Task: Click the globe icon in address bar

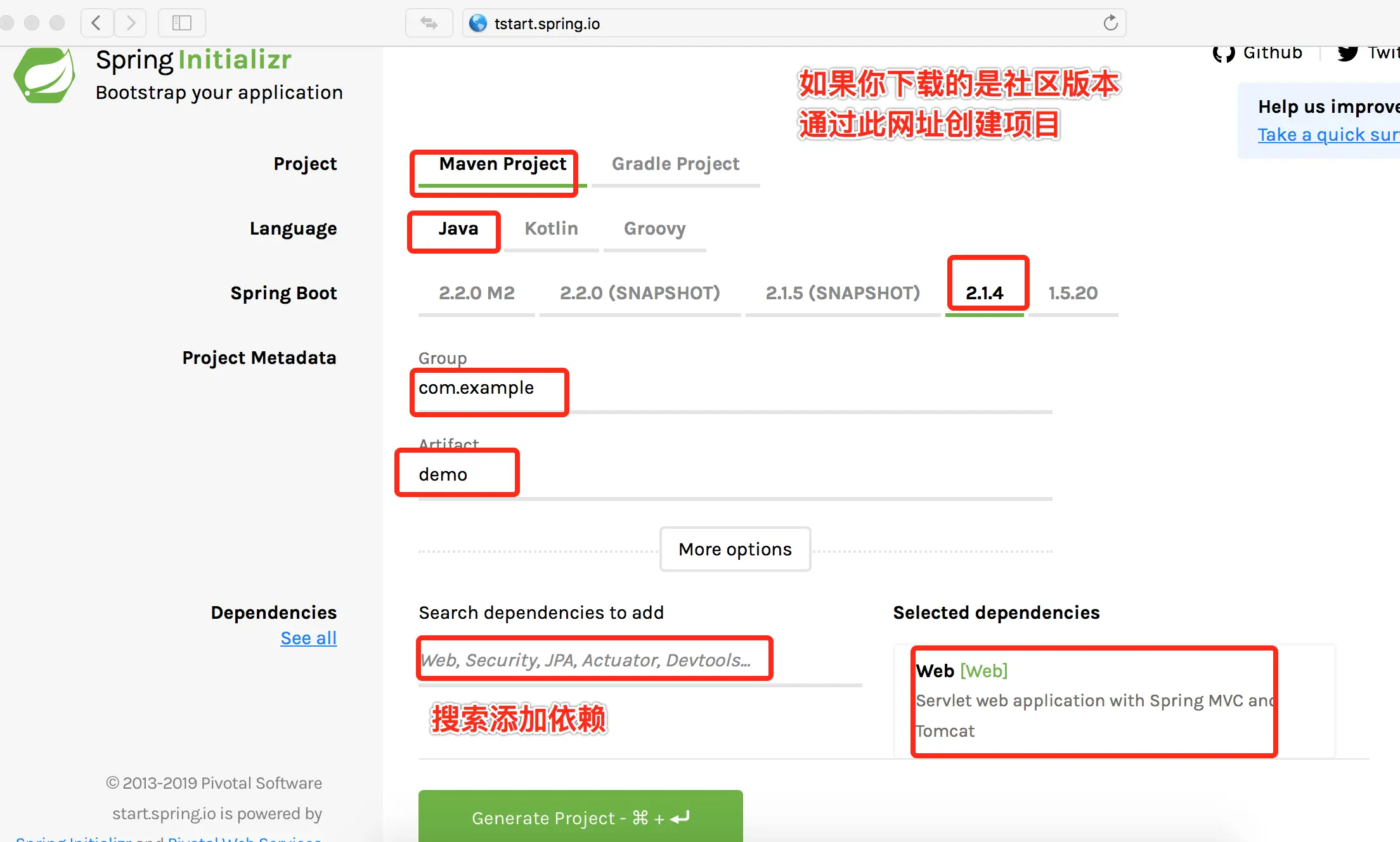Action: point(478,23)
